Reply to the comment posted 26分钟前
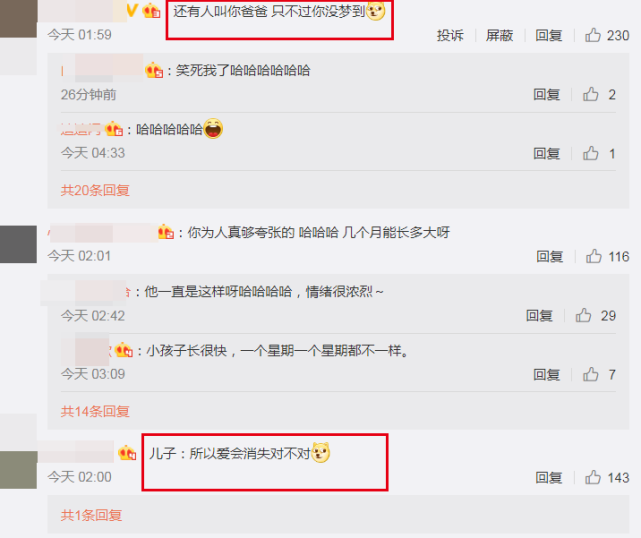This screenshot has height=538, width=641. coord(547,94)
